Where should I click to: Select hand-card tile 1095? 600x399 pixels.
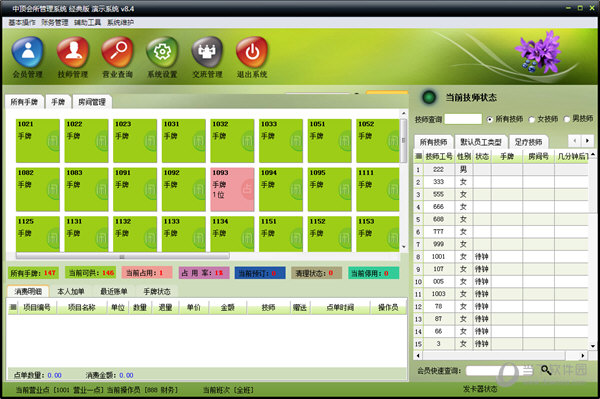pyautogui.click(x=329, y=189)
